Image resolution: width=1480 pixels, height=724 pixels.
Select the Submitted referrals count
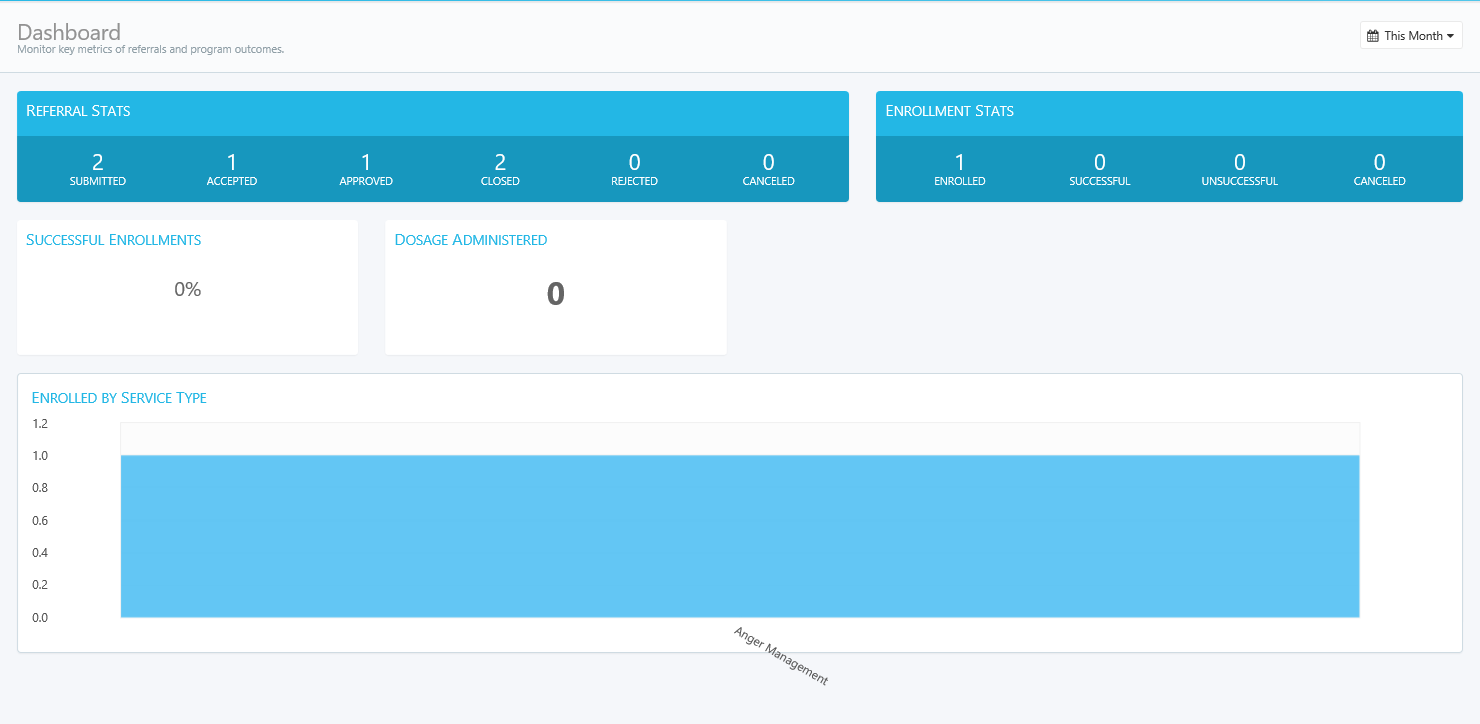coord(98,168)
